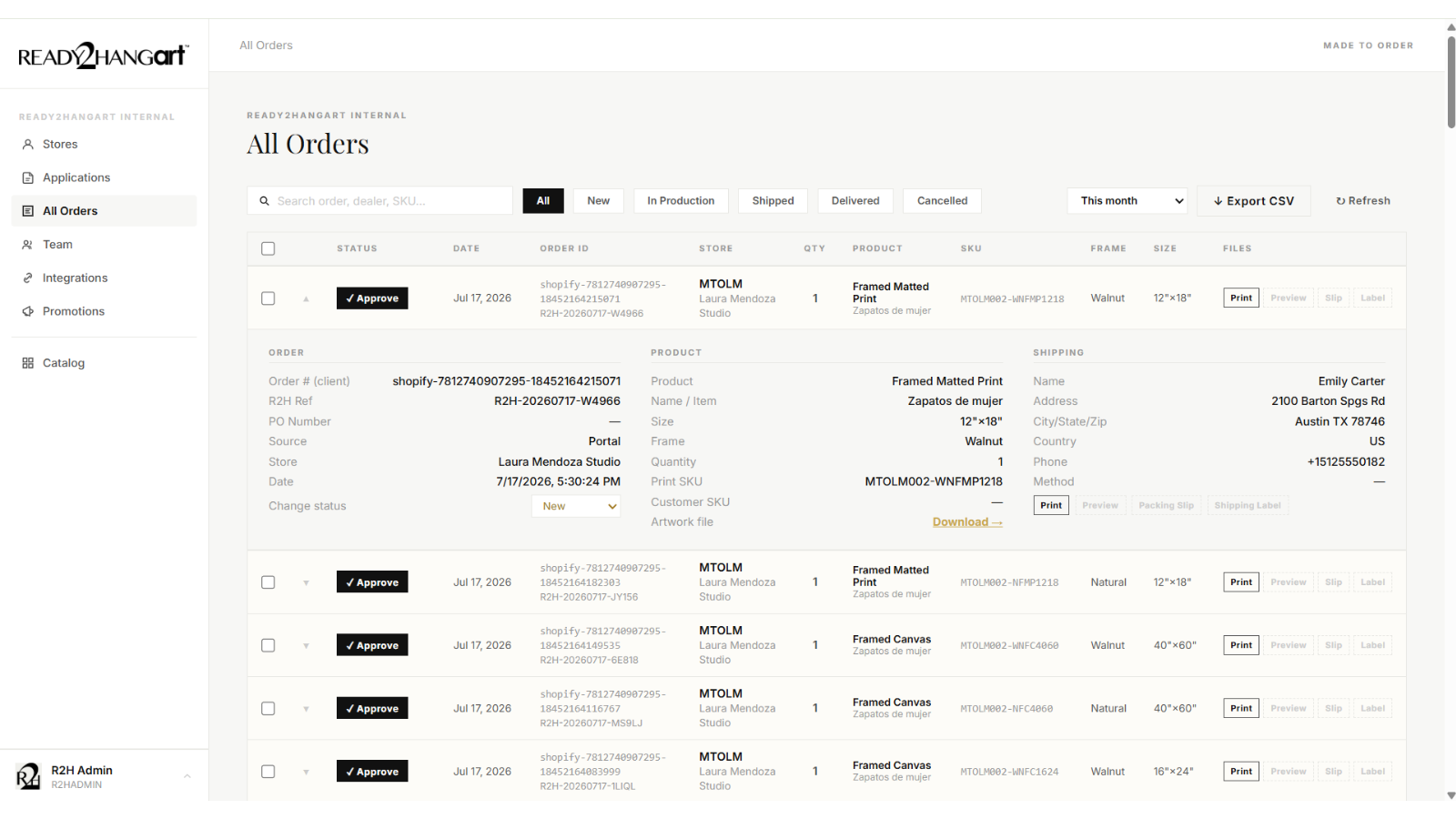
Task: Open Promotions tag icon in sidebar
Action: [28, 311]
